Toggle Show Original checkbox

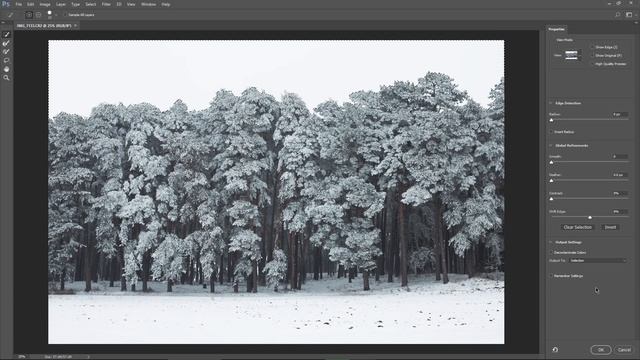pyautogui.click(x=593, y=56)
